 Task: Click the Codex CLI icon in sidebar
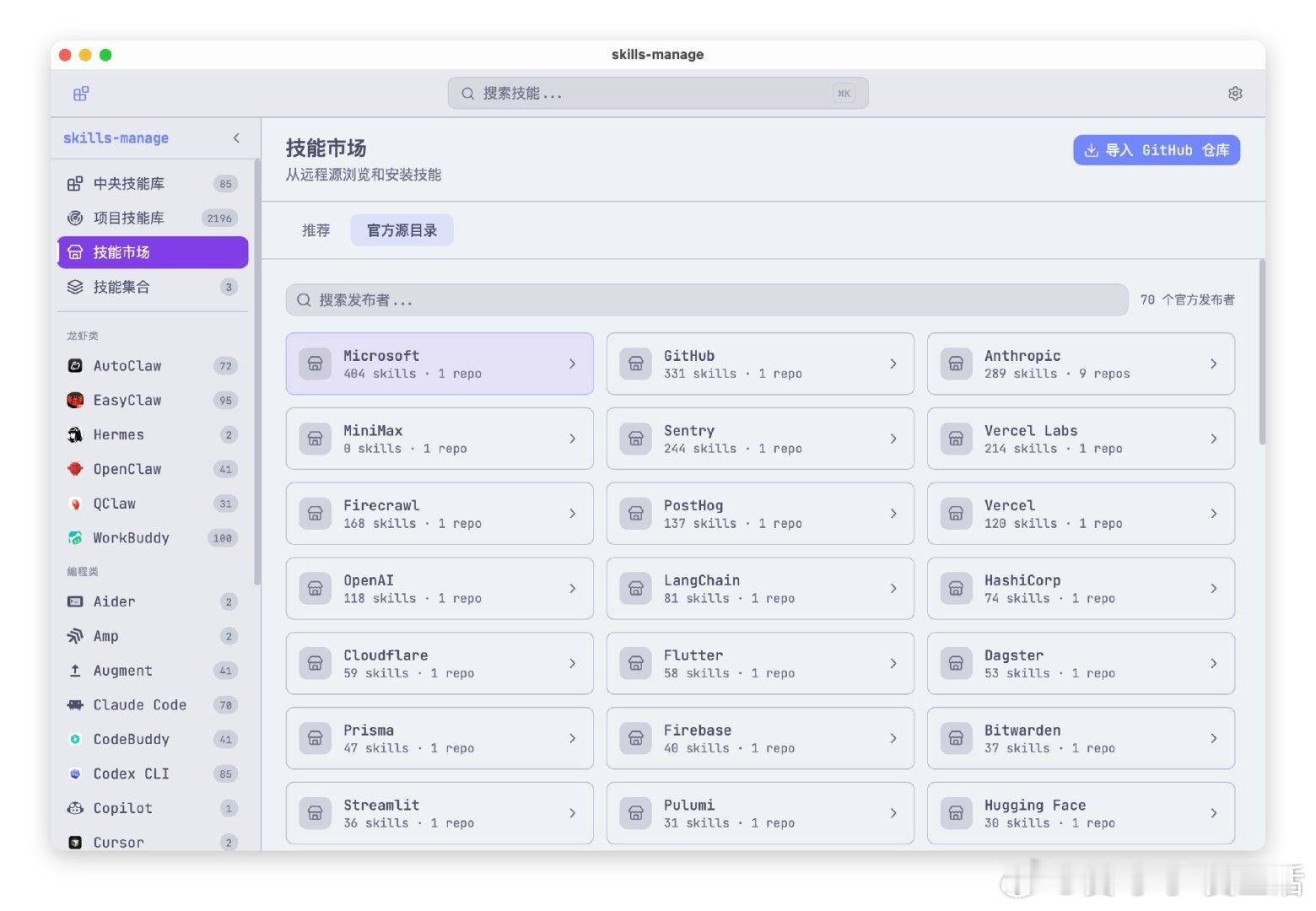click(75, 774)
